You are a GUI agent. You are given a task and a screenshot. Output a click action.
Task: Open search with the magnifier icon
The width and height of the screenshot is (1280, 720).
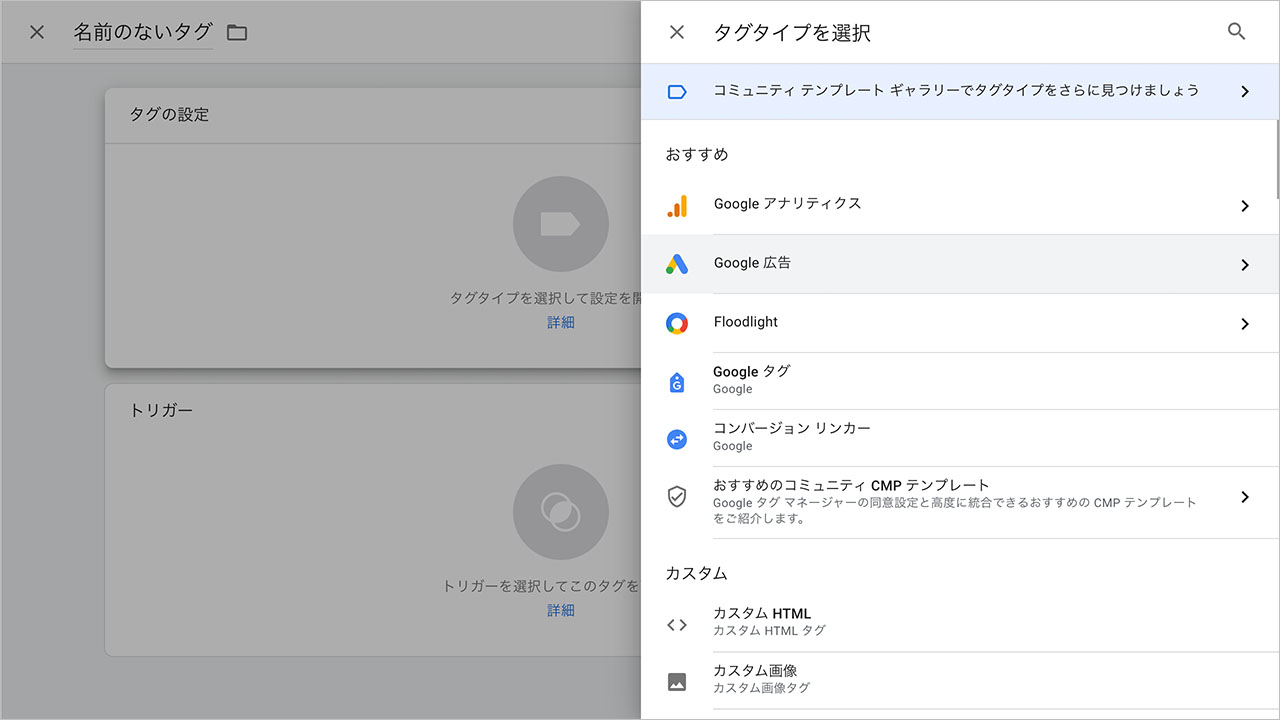coord(1237,31)
